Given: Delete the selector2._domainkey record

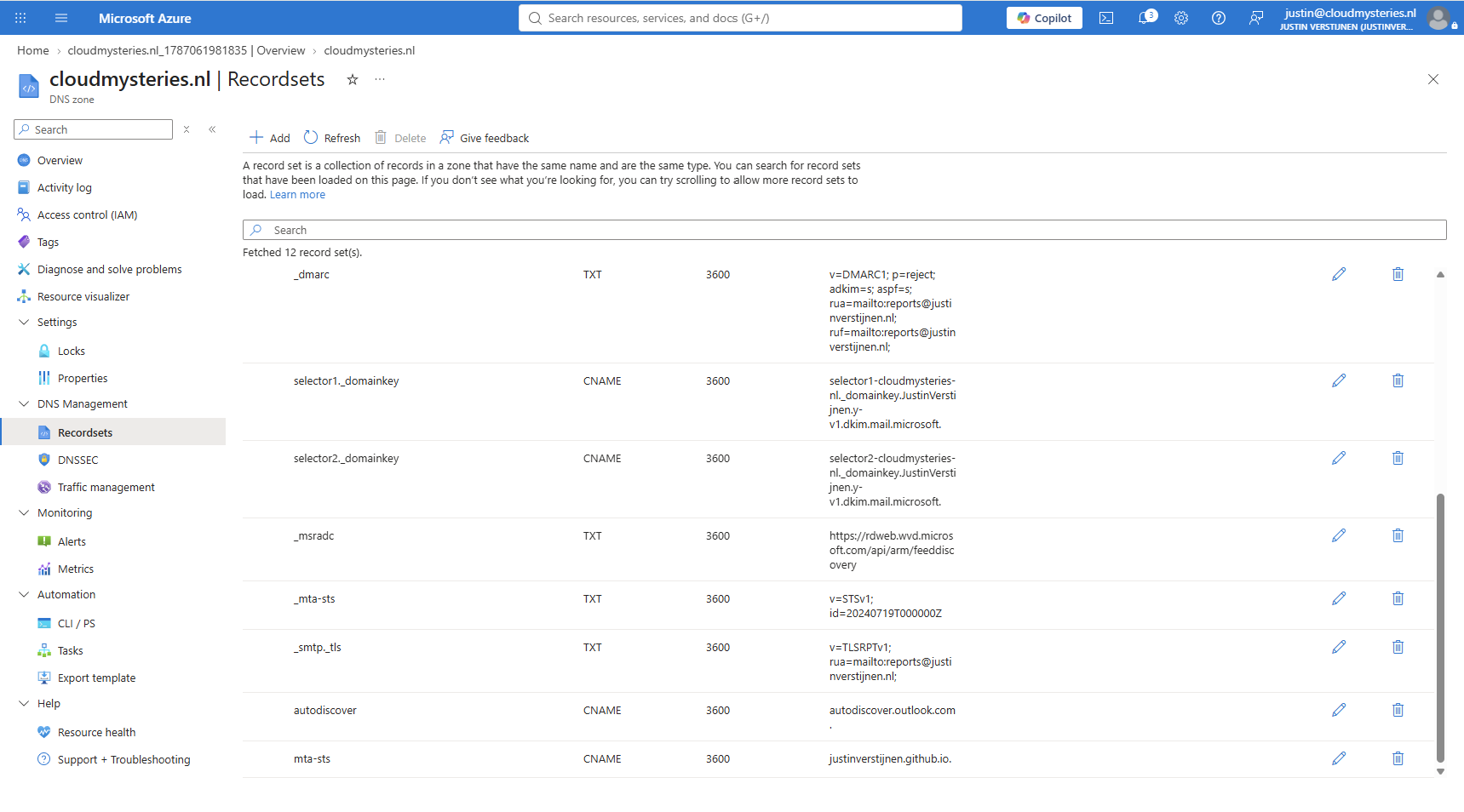Looking at the screenshot, I should pos(1398,458).
